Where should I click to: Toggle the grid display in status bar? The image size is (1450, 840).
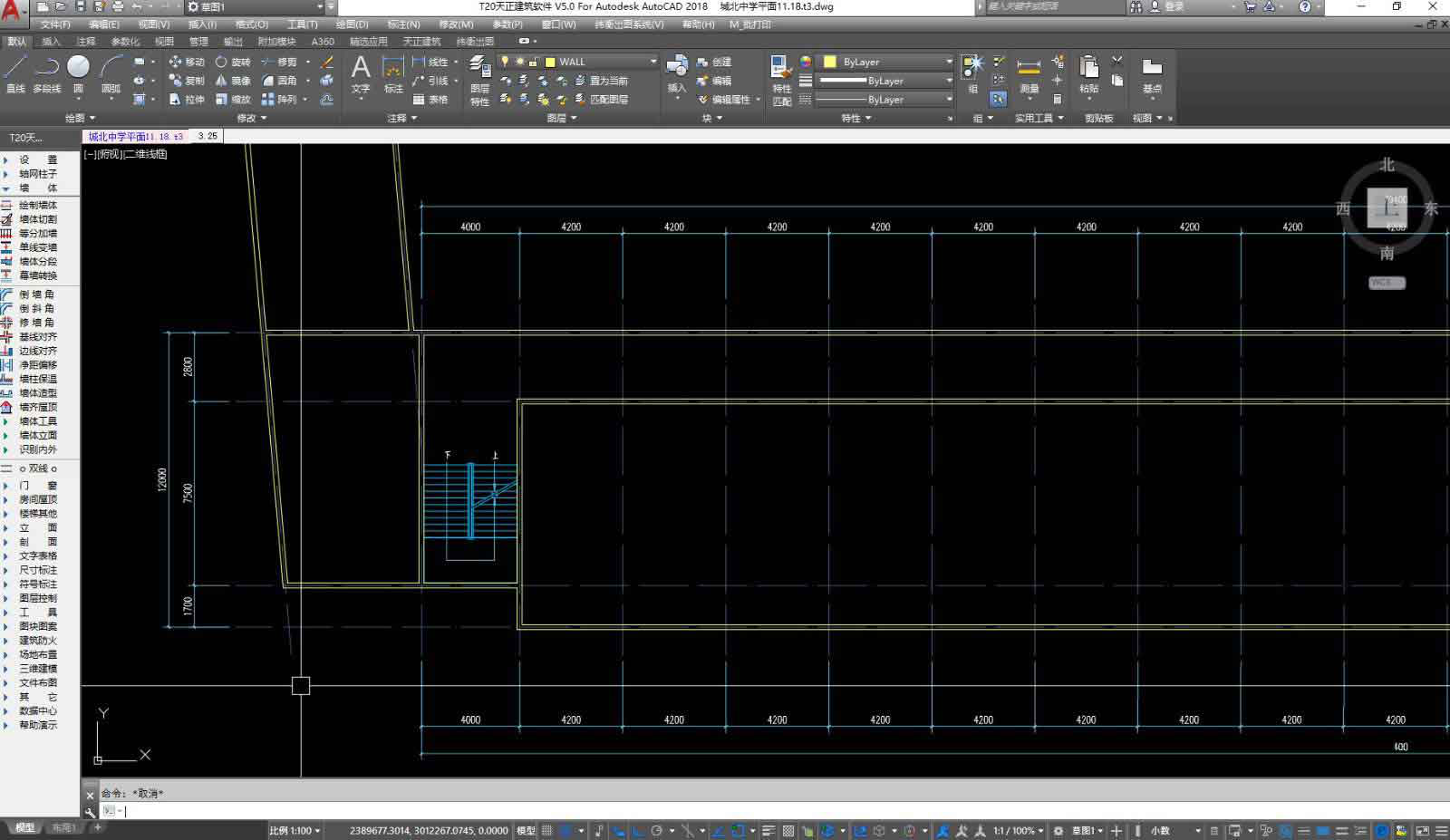click(x=546, y=831)
